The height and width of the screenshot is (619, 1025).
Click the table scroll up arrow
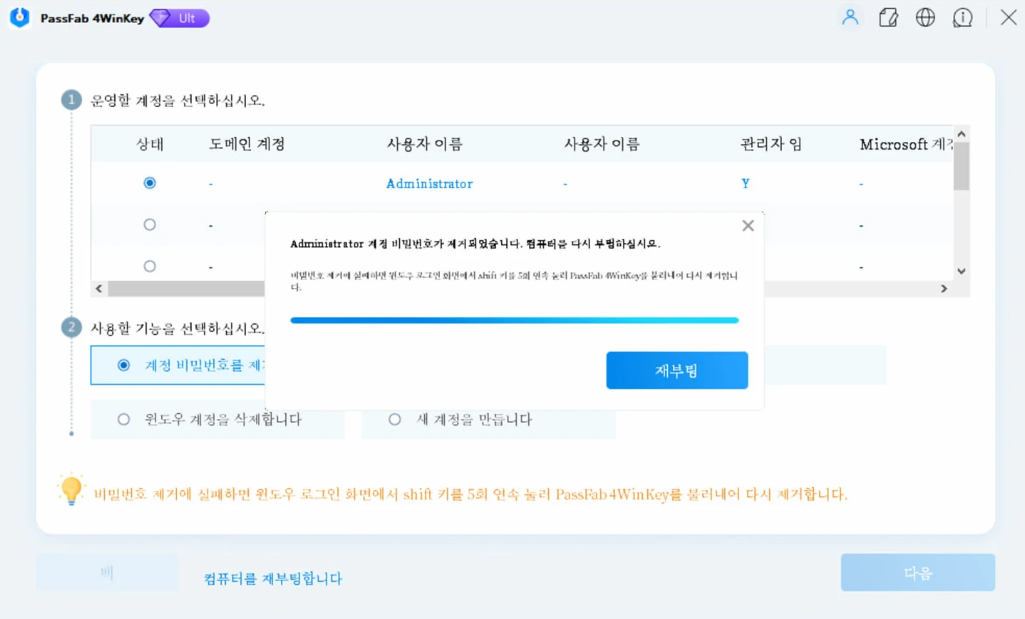pos(961,134)
